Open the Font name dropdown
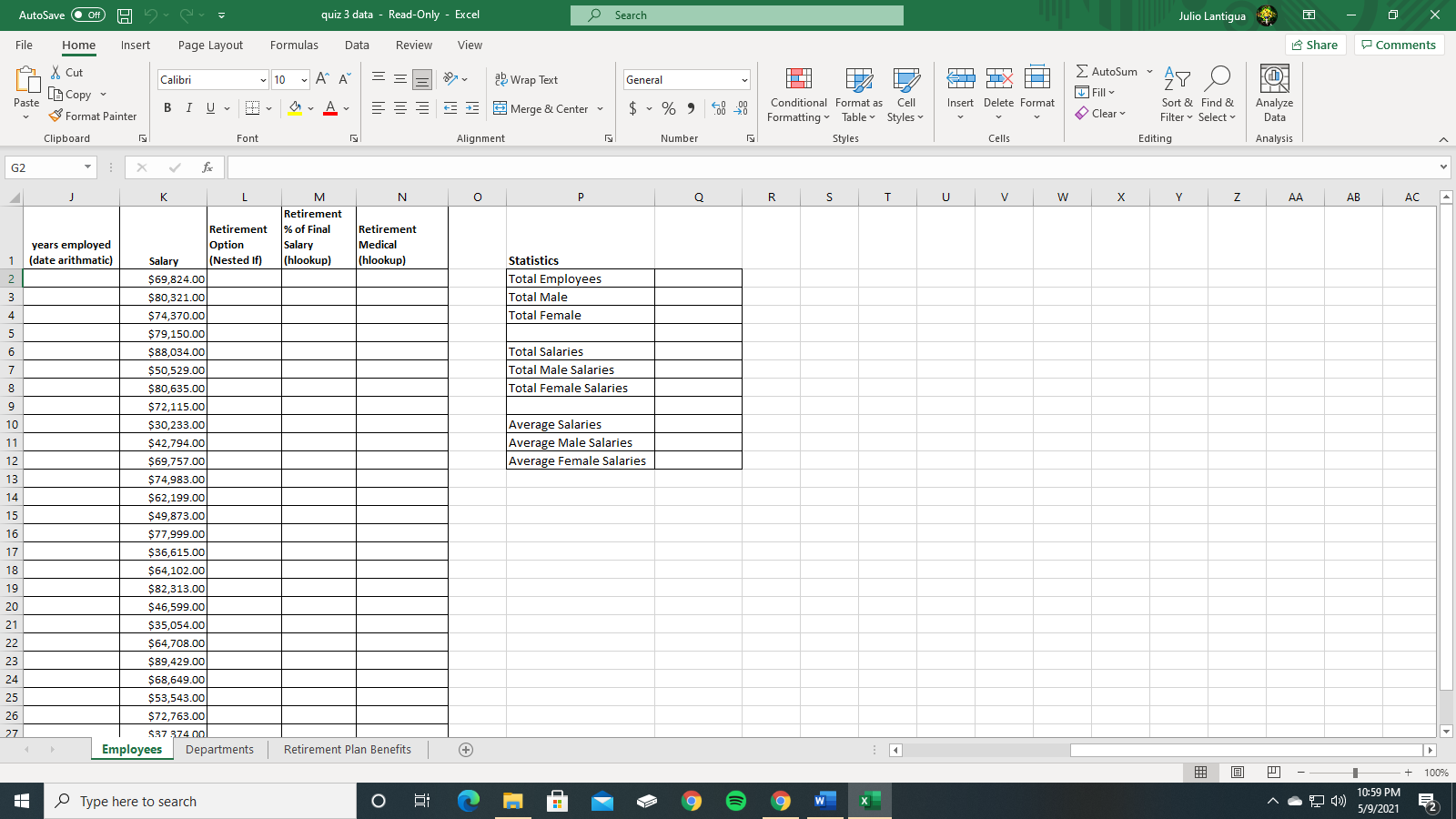The image size is (1456, 819). 264,80
